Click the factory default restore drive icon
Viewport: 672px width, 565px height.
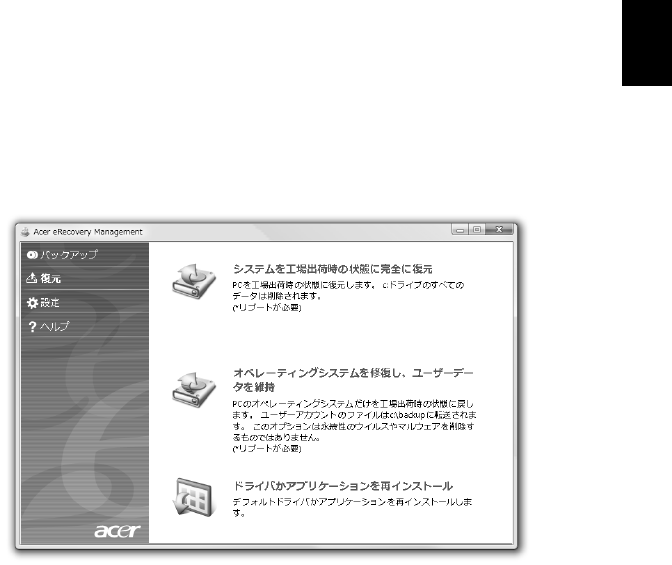pyautogui.click(x=194, y=282)
